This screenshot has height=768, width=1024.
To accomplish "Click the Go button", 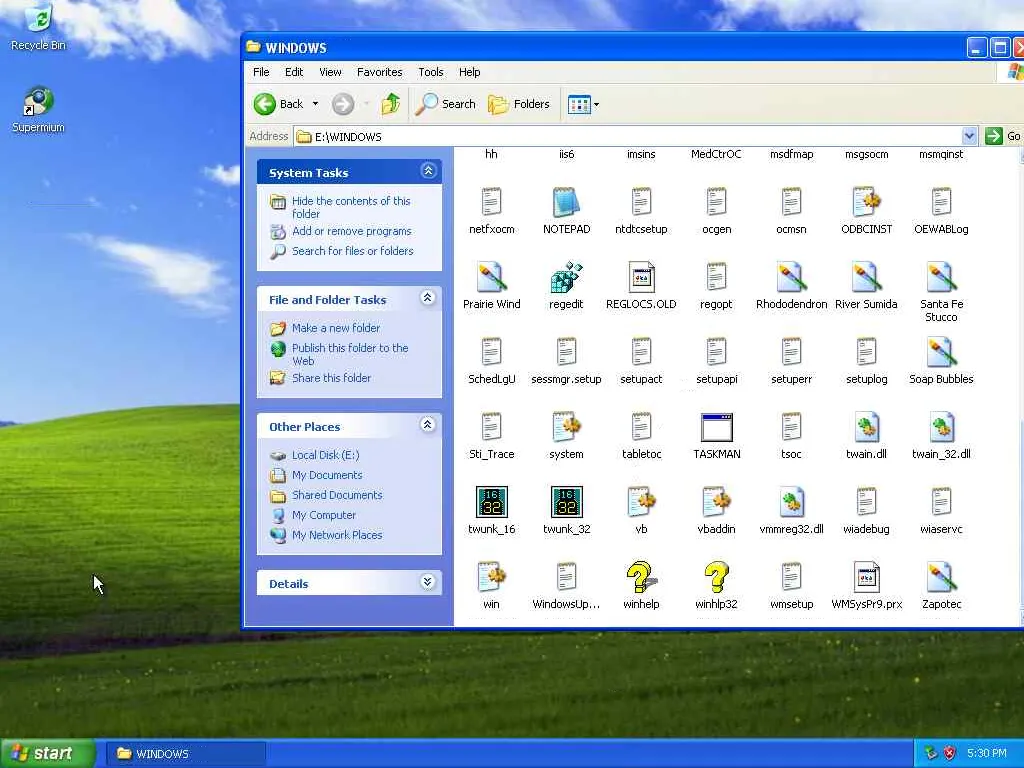I will 1003,136.
